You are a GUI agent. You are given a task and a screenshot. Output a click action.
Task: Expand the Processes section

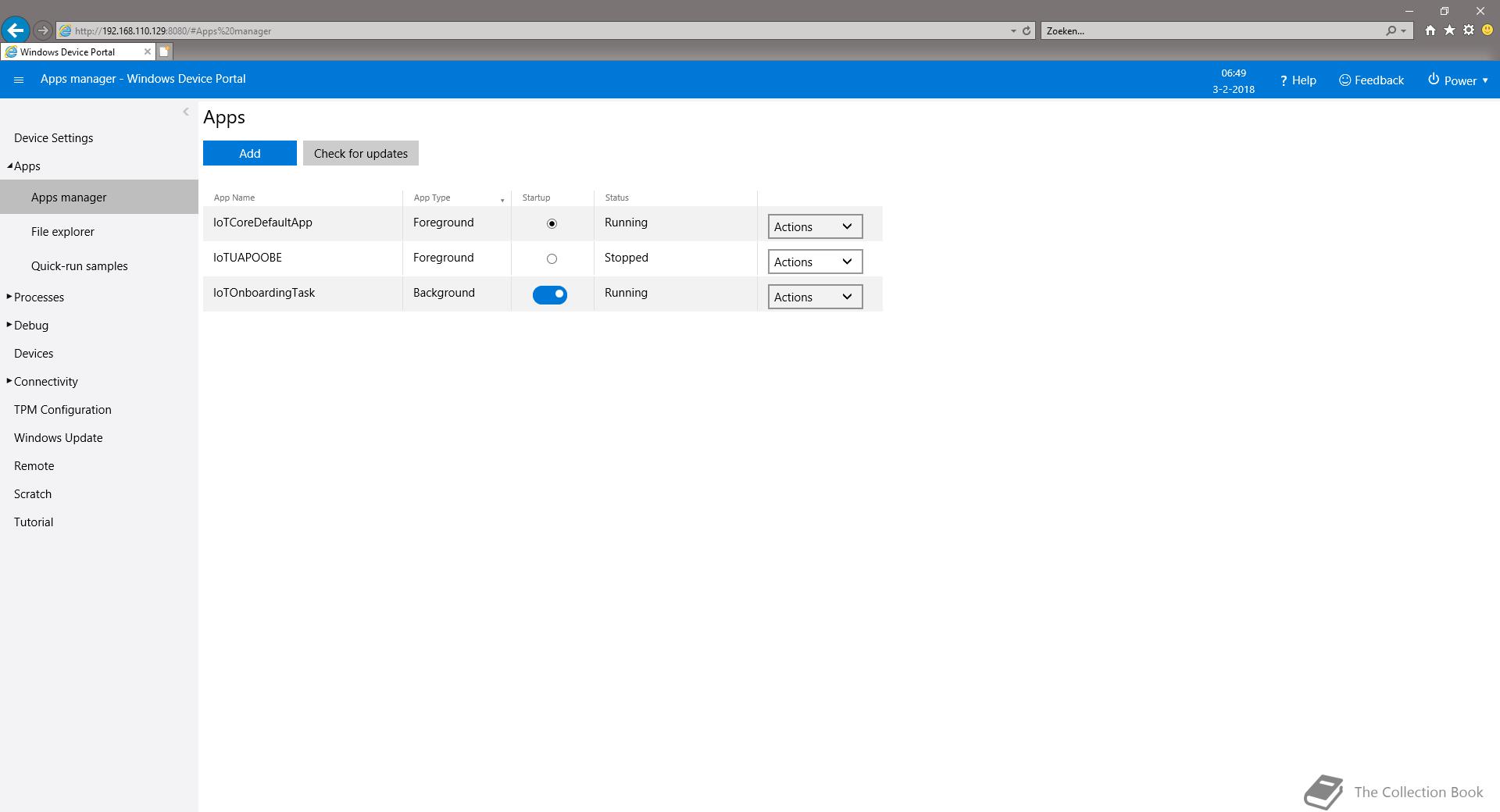[x=9, y=297]
